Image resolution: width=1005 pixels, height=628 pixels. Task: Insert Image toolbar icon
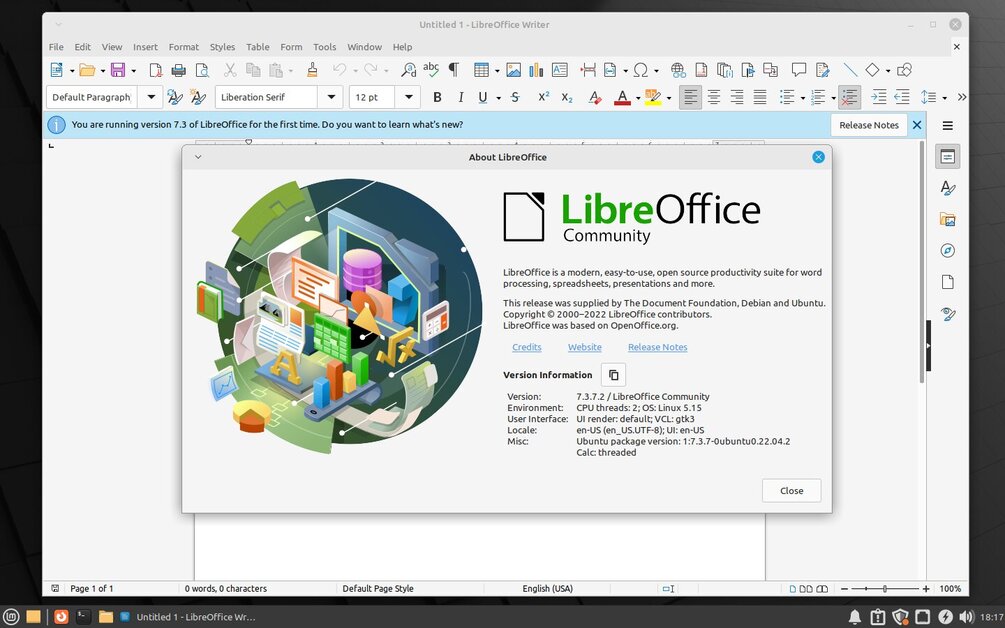coord(513,70)
